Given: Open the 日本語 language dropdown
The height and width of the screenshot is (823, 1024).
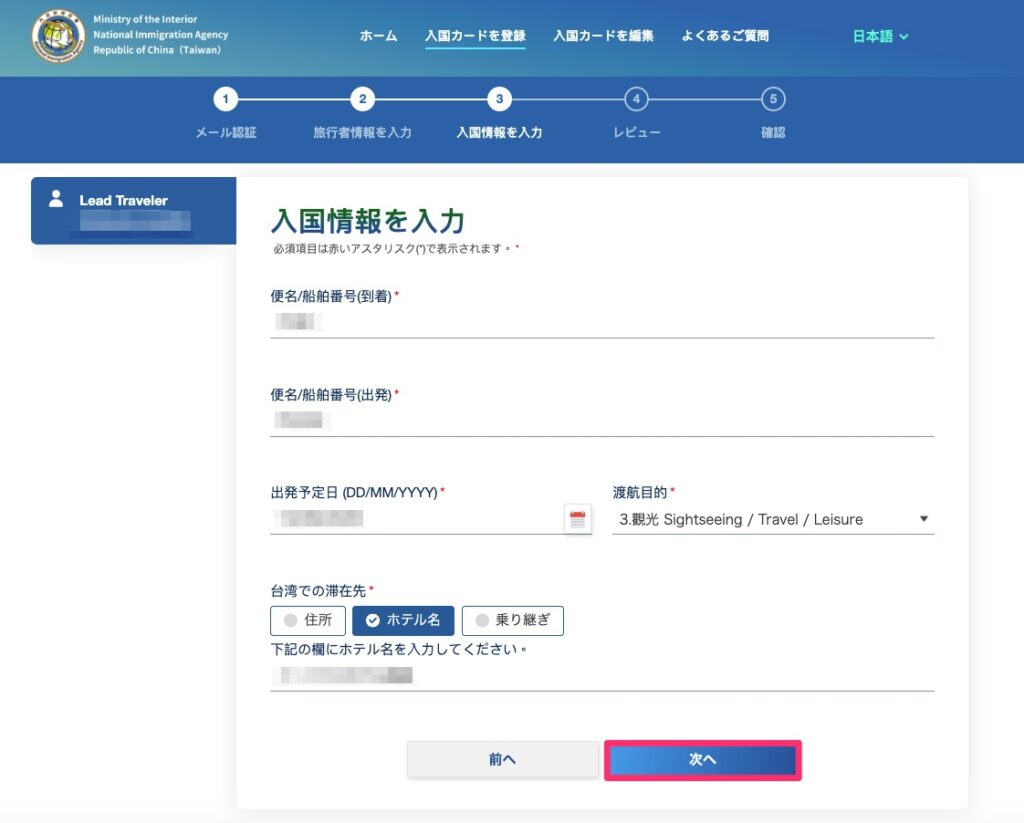Looking at the screenshot, I should (x=880, y=36).
